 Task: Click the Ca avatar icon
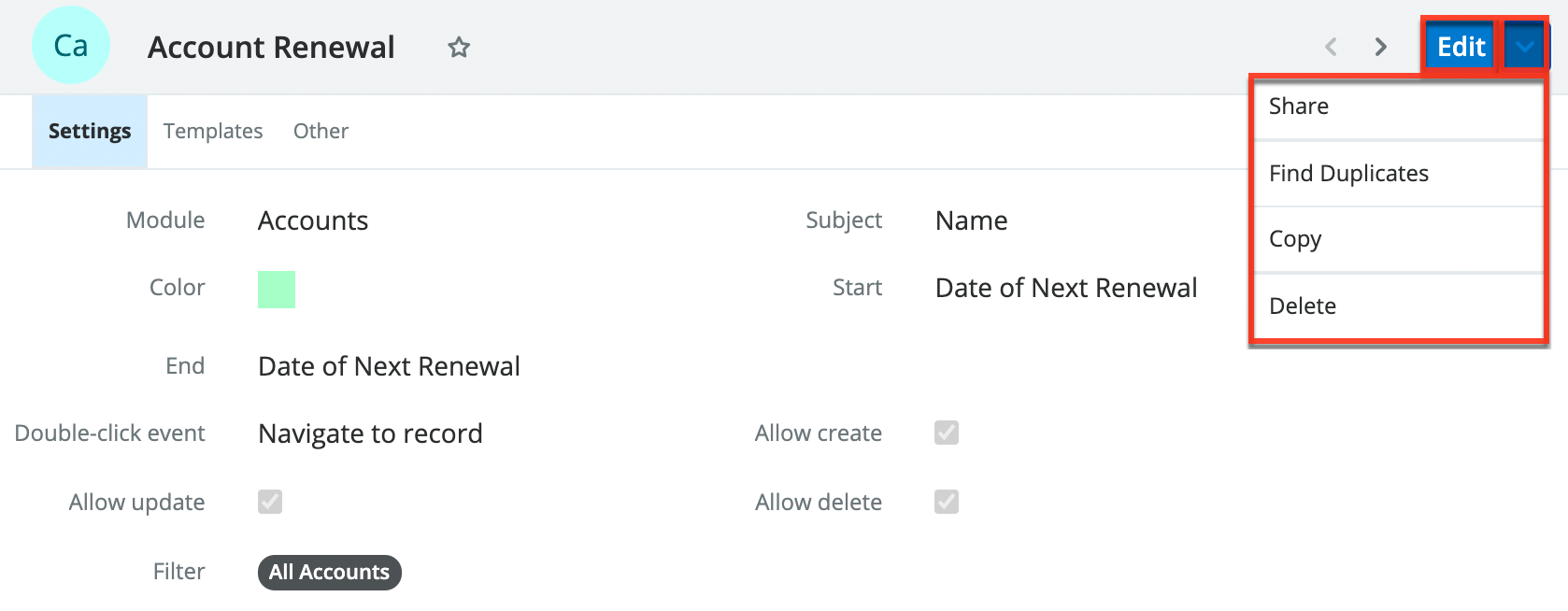pyautogui.click(x=71, y=44)
